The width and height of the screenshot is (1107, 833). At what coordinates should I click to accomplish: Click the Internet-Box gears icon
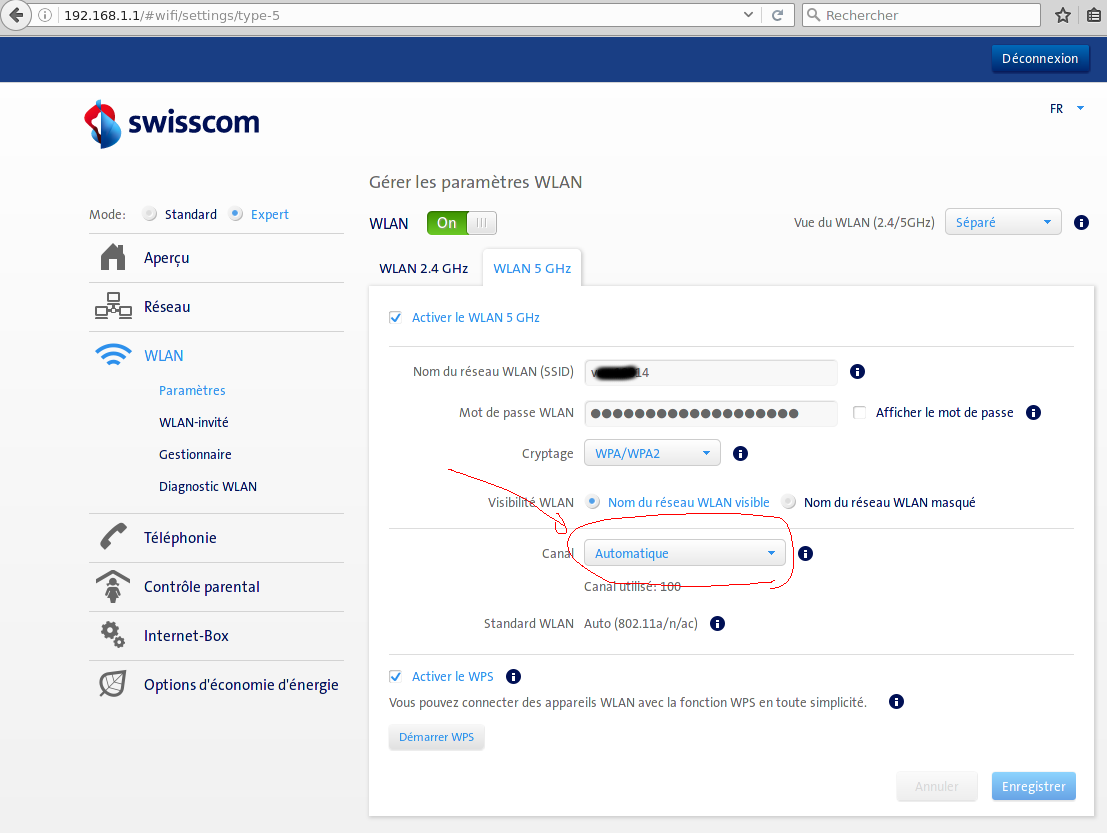(113, 635)
